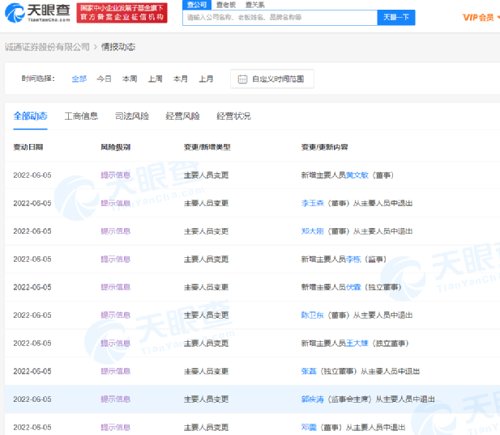Screen dimensions: 500x435
Task: Click 提示信息 in the 李玉森 row
Action: 116,203
